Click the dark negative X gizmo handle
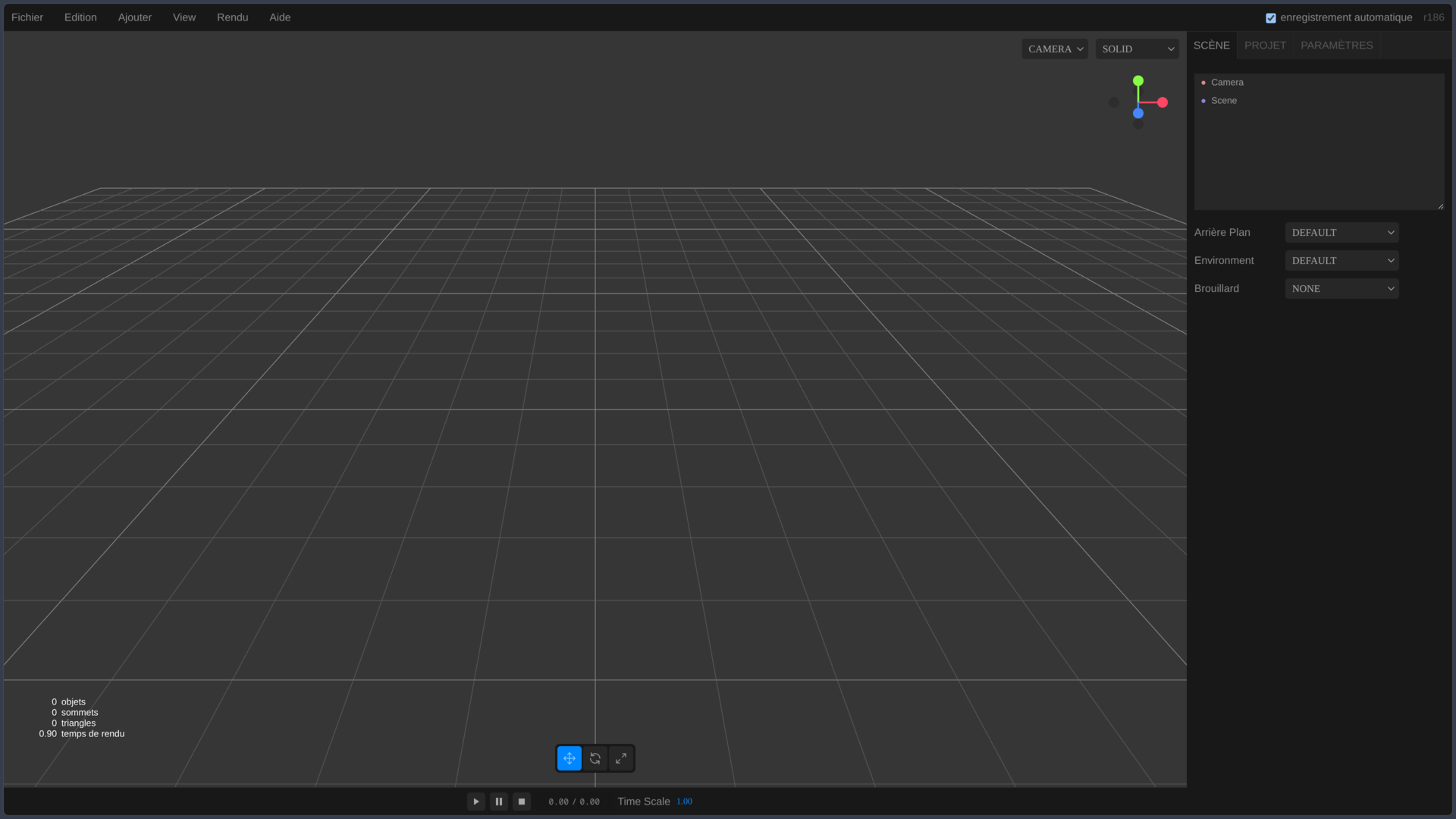The image size is (1456, 819). tap(1114, 102)
